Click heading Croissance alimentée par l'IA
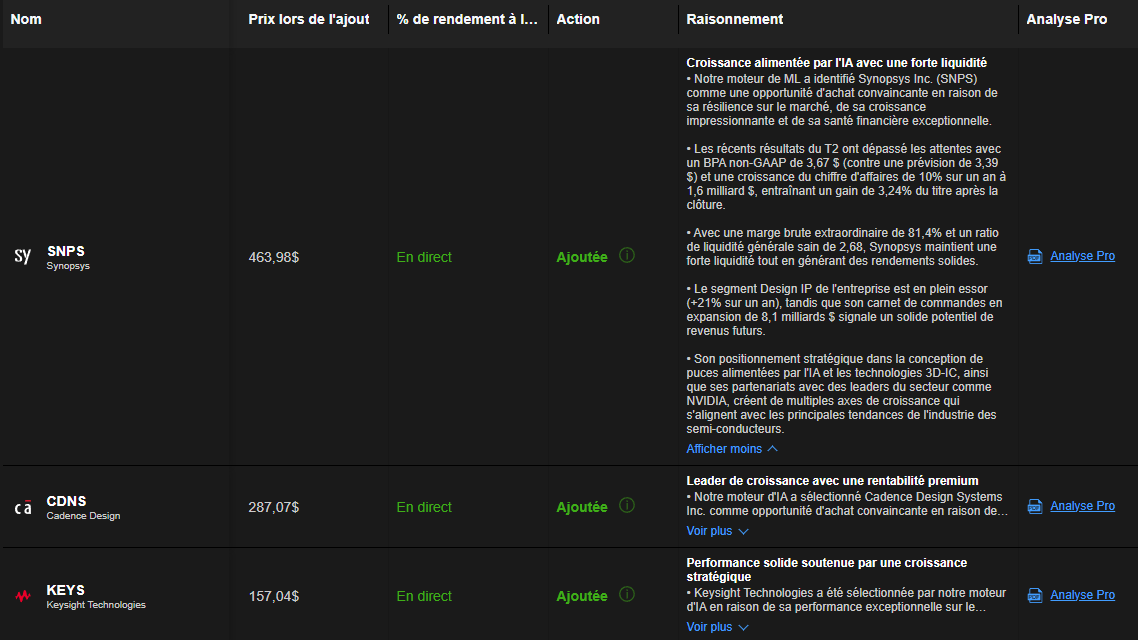Viewport: 1138px width, 640px height. click(x=836, y=63)
